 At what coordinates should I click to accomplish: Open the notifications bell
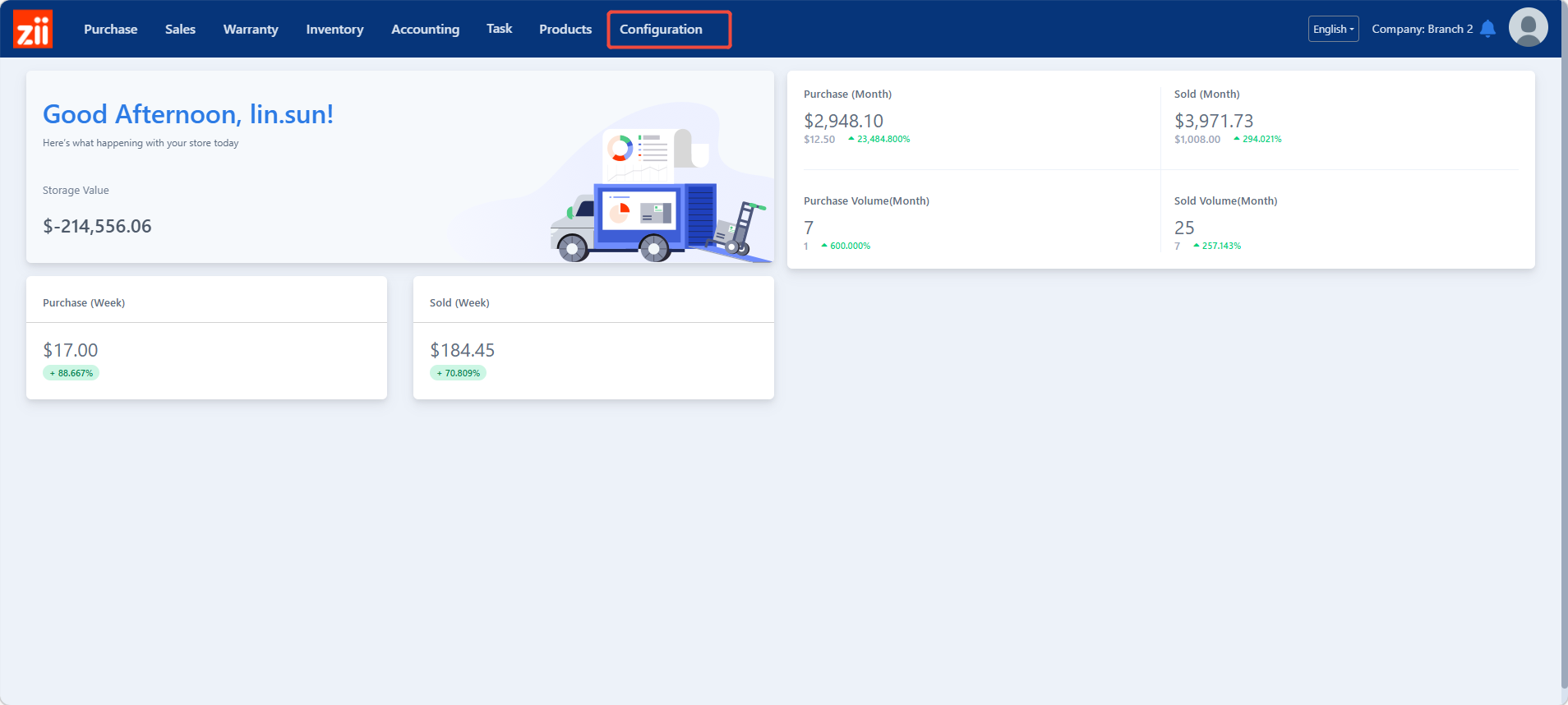1487,29
